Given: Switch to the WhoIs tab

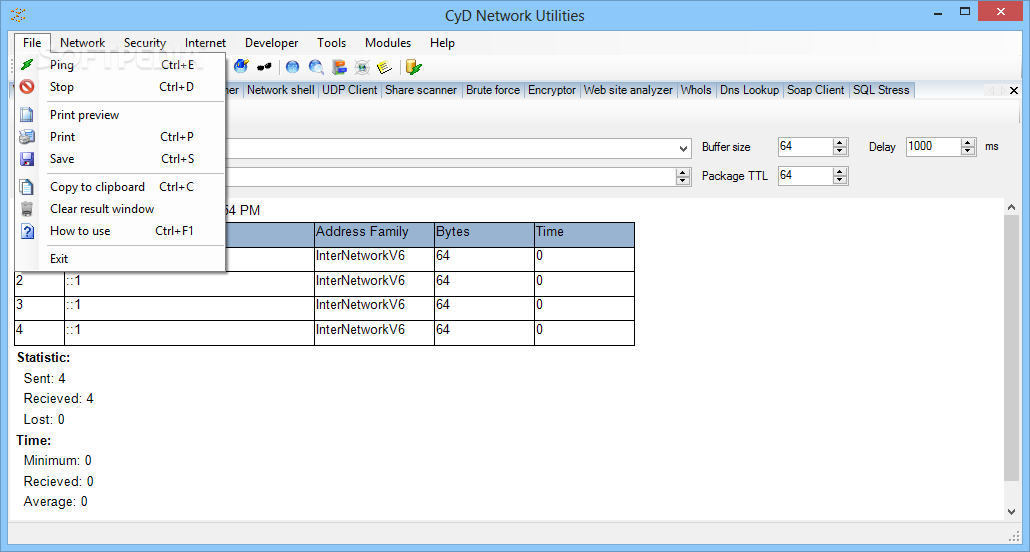Looking at the screenshot, I should [x=696, y=90].
